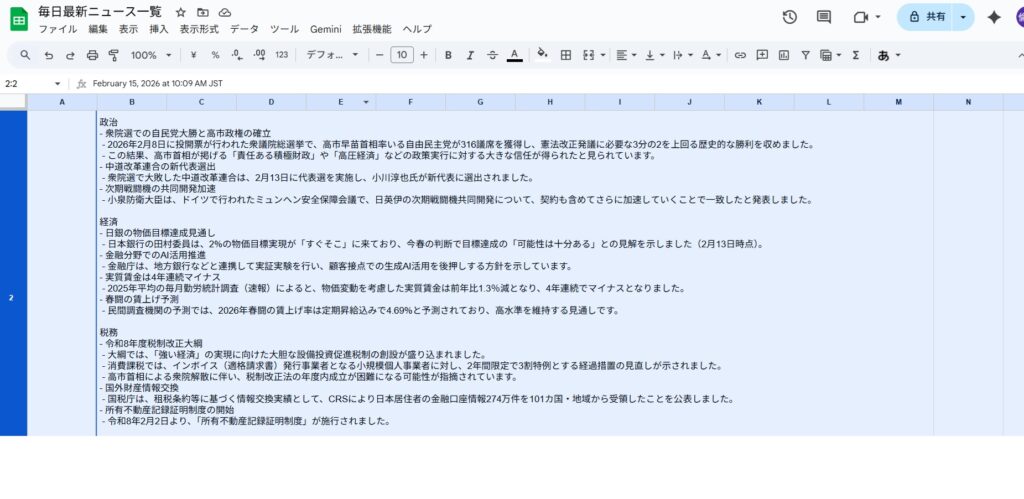Viewport: 1024px width, 499px height.
Task: Open the share options dropdown arrow
Action: tap(962, 17)
